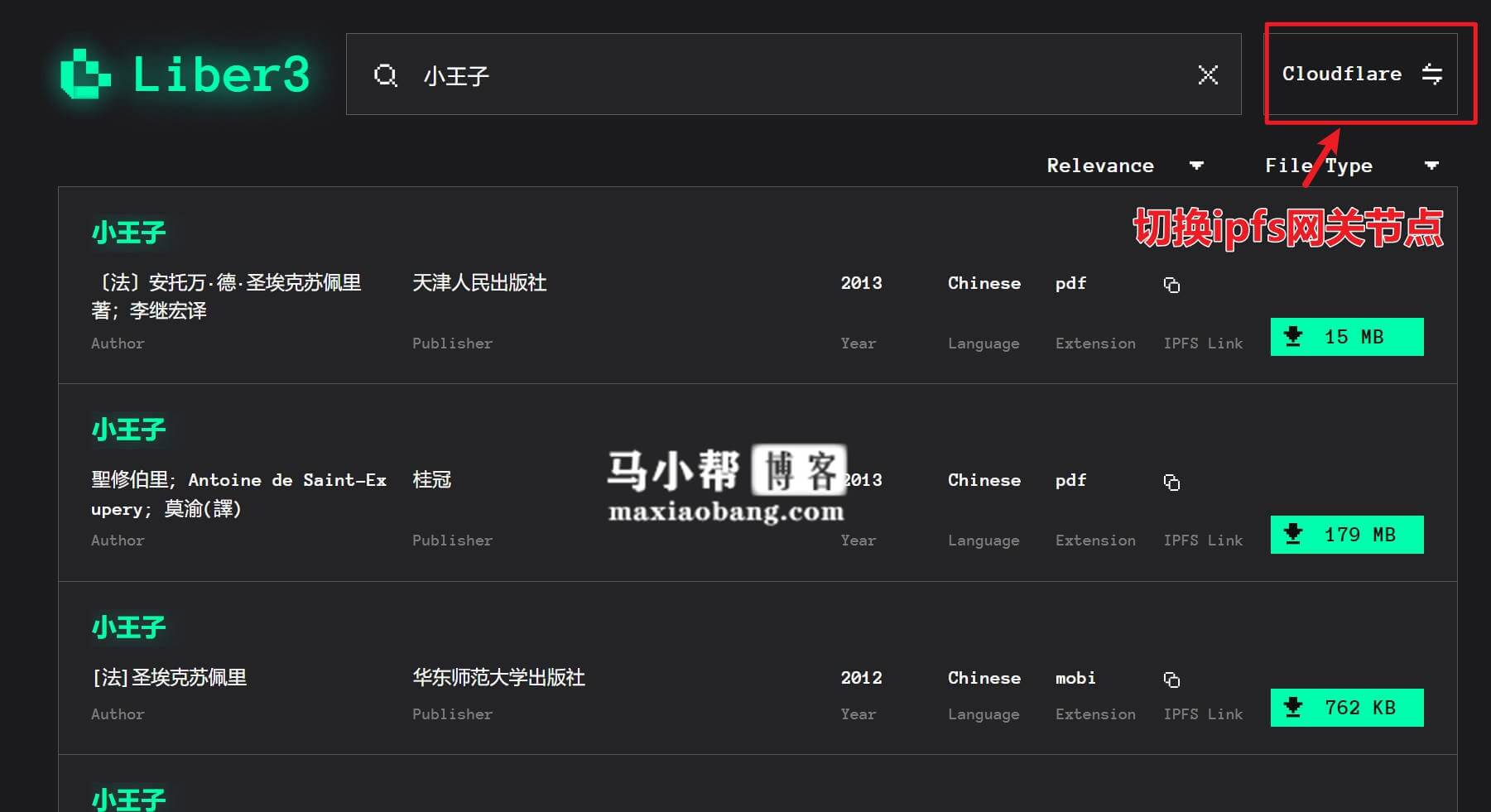The height and width of the screenshot is (812, 1491).
Task: Open the partially visible fourth 小王子 title
Action: pyautogui.click(x=128, y=800)
